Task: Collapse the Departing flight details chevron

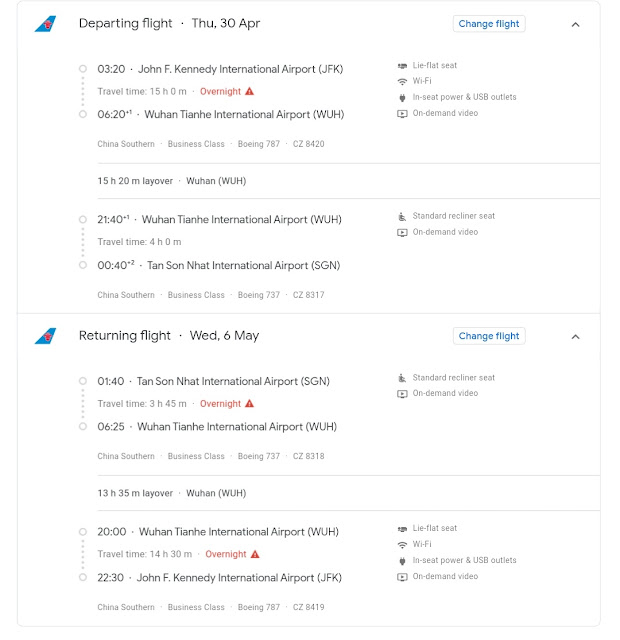Action: [x=575, y=24]
